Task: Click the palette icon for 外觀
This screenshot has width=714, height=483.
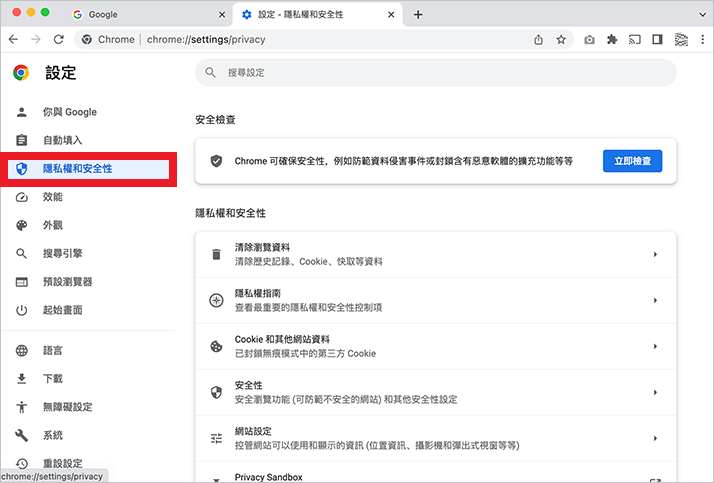Action: (21, 225)
